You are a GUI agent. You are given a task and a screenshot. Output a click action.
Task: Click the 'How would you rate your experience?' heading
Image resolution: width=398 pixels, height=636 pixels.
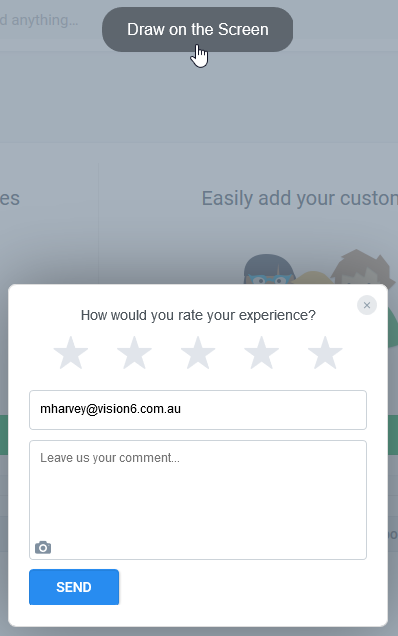tap(198, 315)
